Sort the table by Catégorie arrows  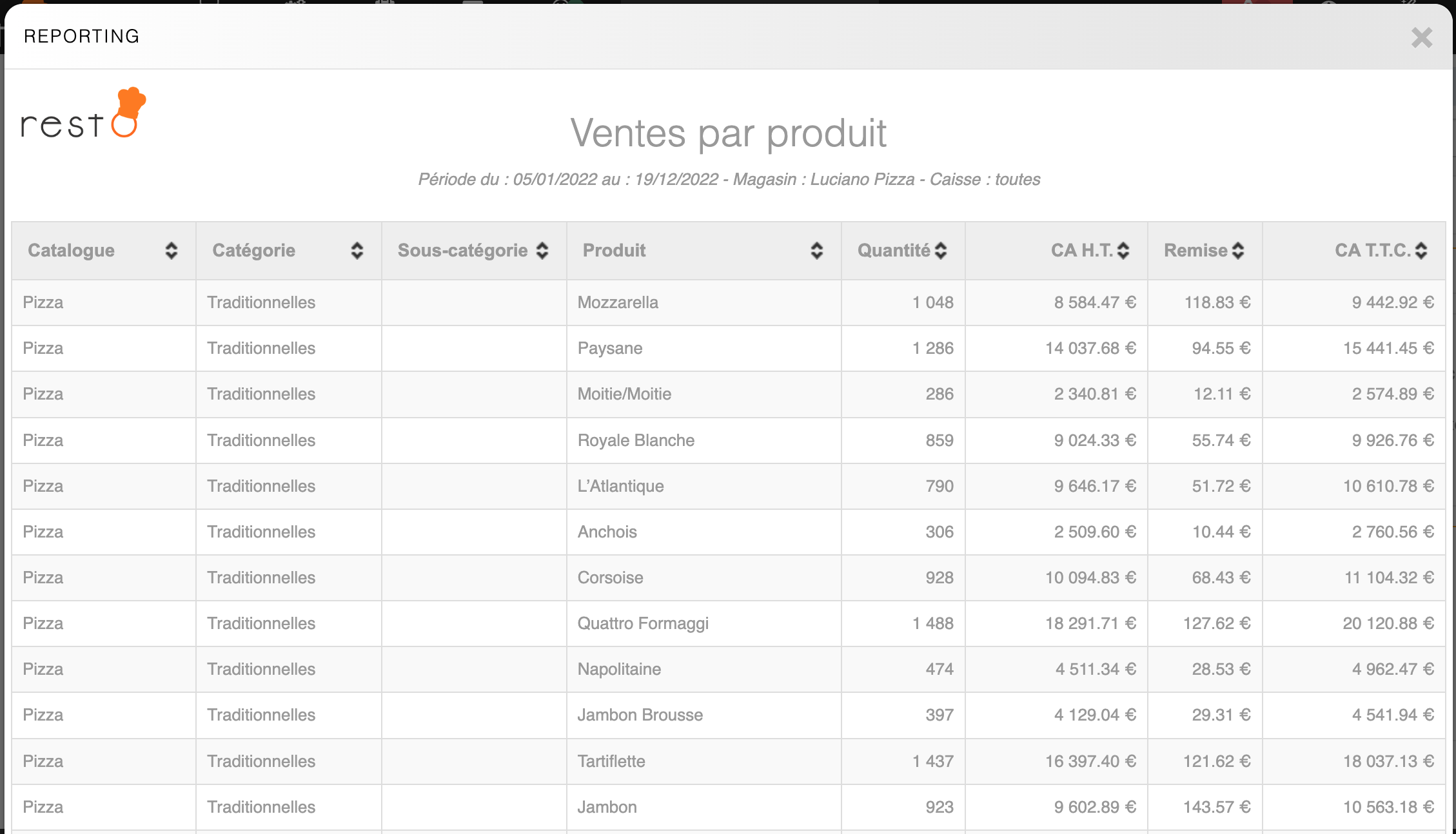pos(357,251)
